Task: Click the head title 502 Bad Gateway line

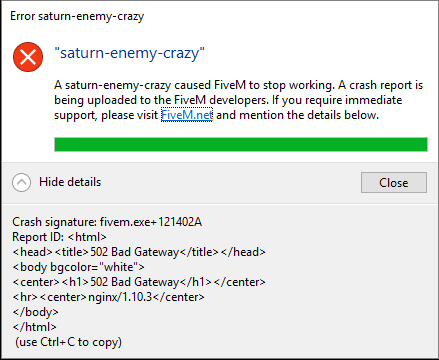Action: (139, 252)
